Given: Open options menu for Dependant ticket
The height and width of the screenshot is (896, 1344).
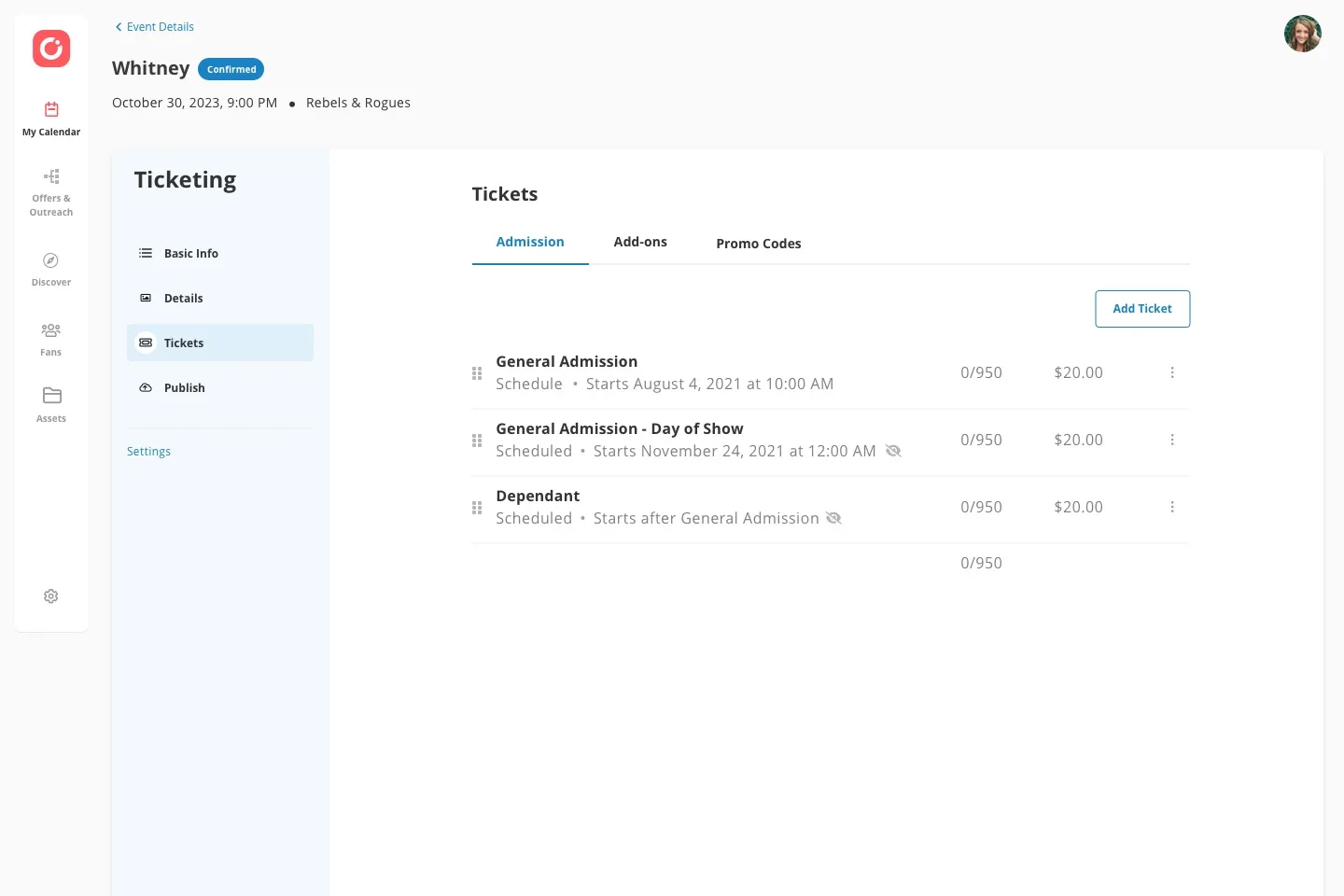Looking at the screenshot, I should click(1172, 507).
